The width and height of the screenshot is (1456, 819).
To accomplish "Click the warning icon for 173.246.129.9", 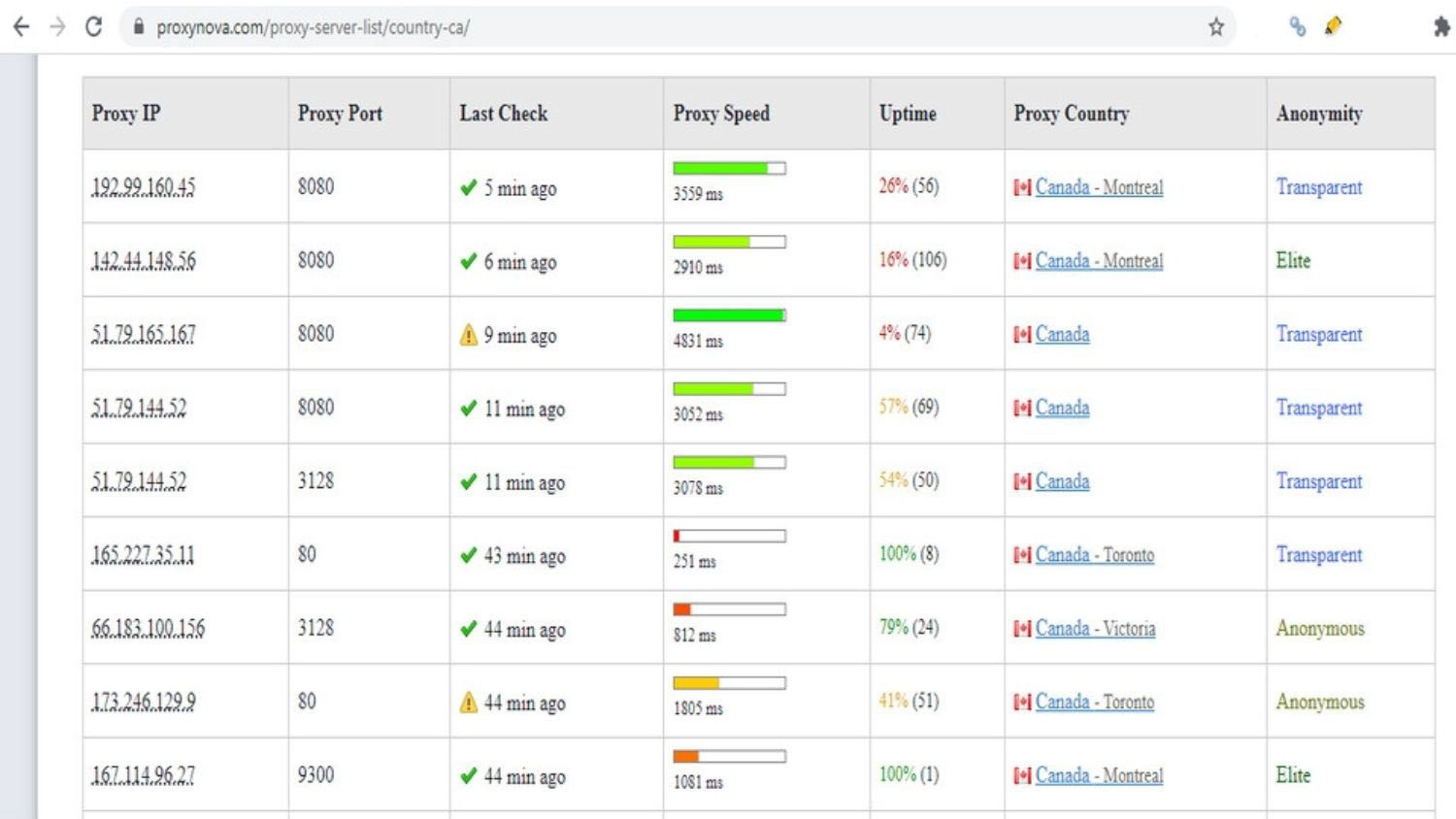I will [469, 703].
